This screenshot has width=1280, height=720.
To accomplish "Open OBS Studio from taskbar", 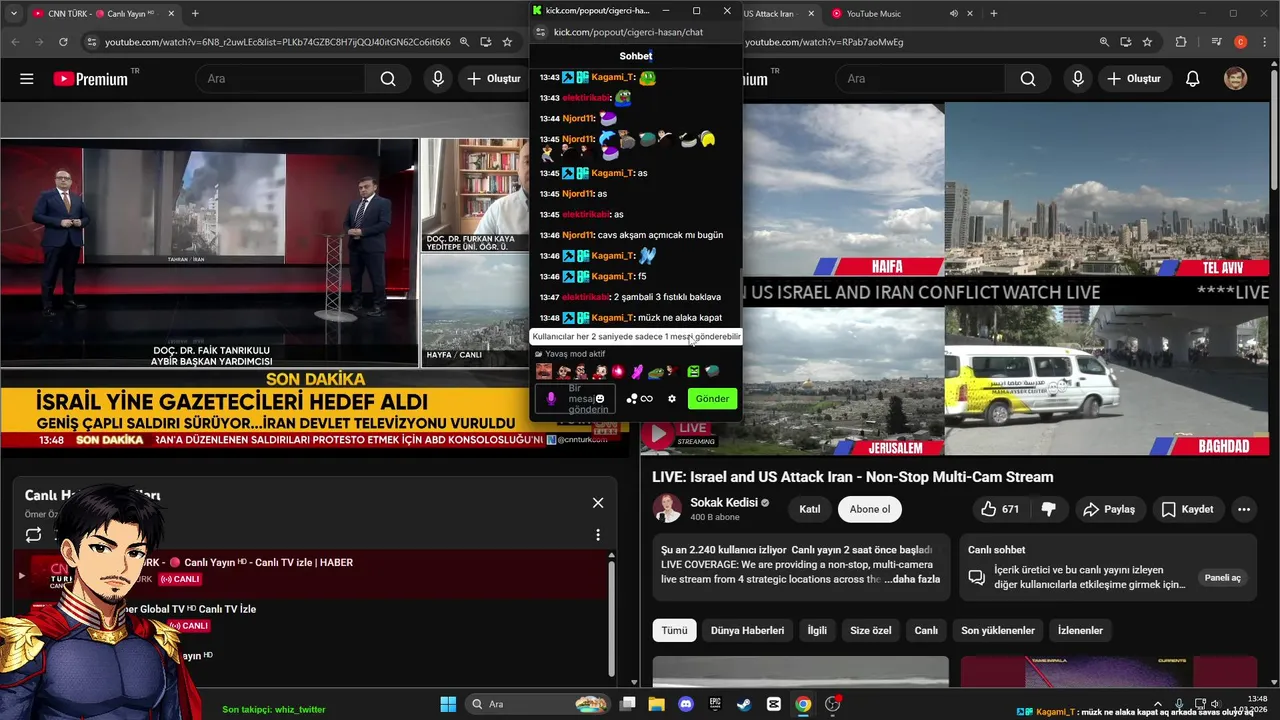I will coord(833,704).
